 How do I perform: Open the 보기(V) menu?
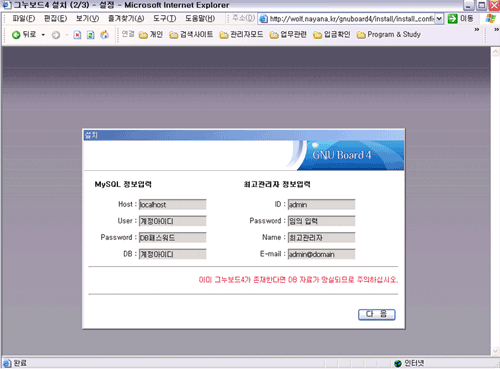click(87, 19)
